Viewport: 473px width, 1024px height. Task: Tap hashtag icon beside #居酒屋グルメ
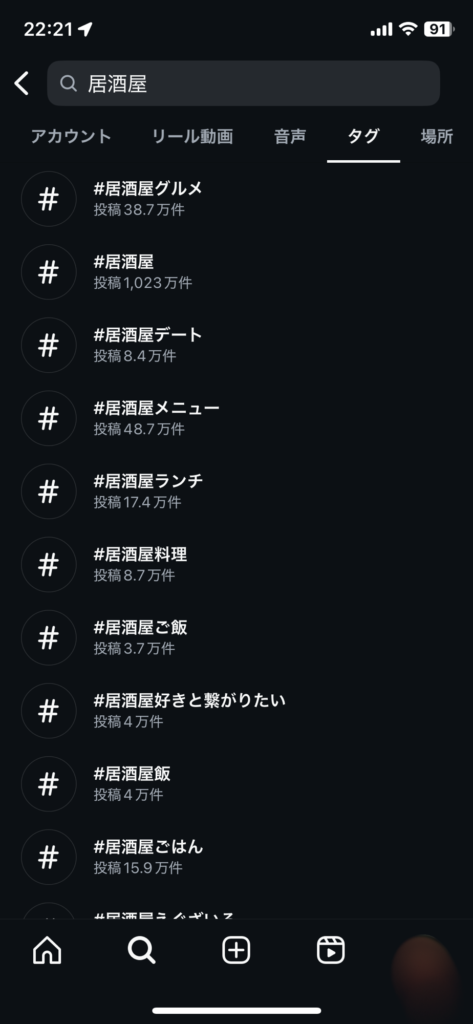pyautogui.click(x=48, y=199)
